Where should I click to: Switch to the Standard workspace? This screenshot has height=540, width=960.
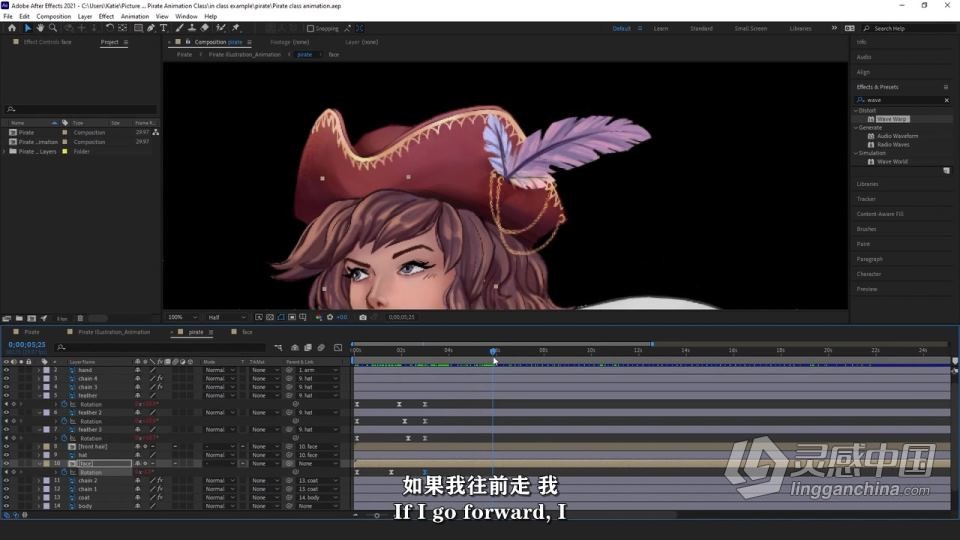tap(701, 29)
